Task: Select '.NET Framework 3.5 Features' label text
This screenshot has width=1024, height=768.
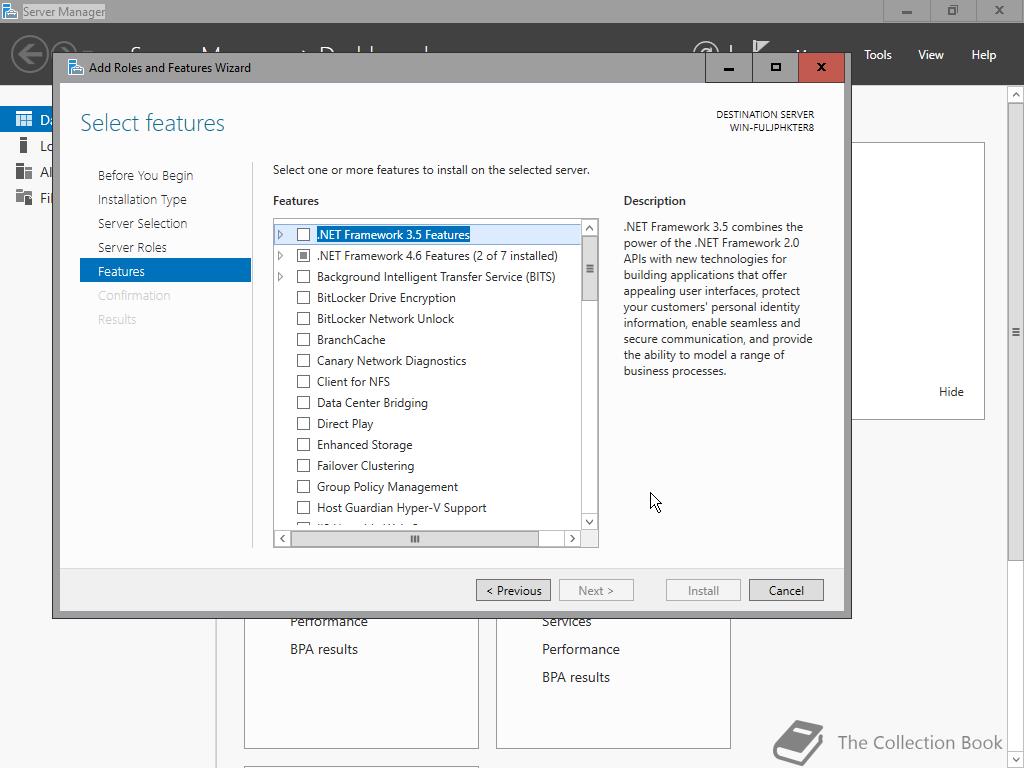Action: point(393,234)
